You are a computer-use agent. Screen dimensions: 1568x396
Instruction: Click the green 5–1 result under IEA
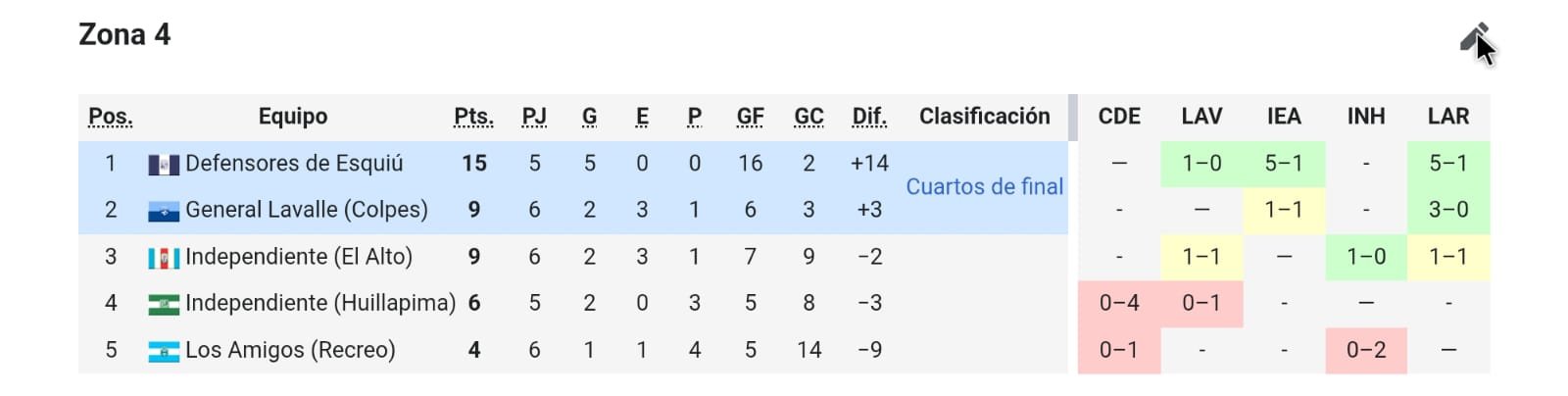[1283, 164]
